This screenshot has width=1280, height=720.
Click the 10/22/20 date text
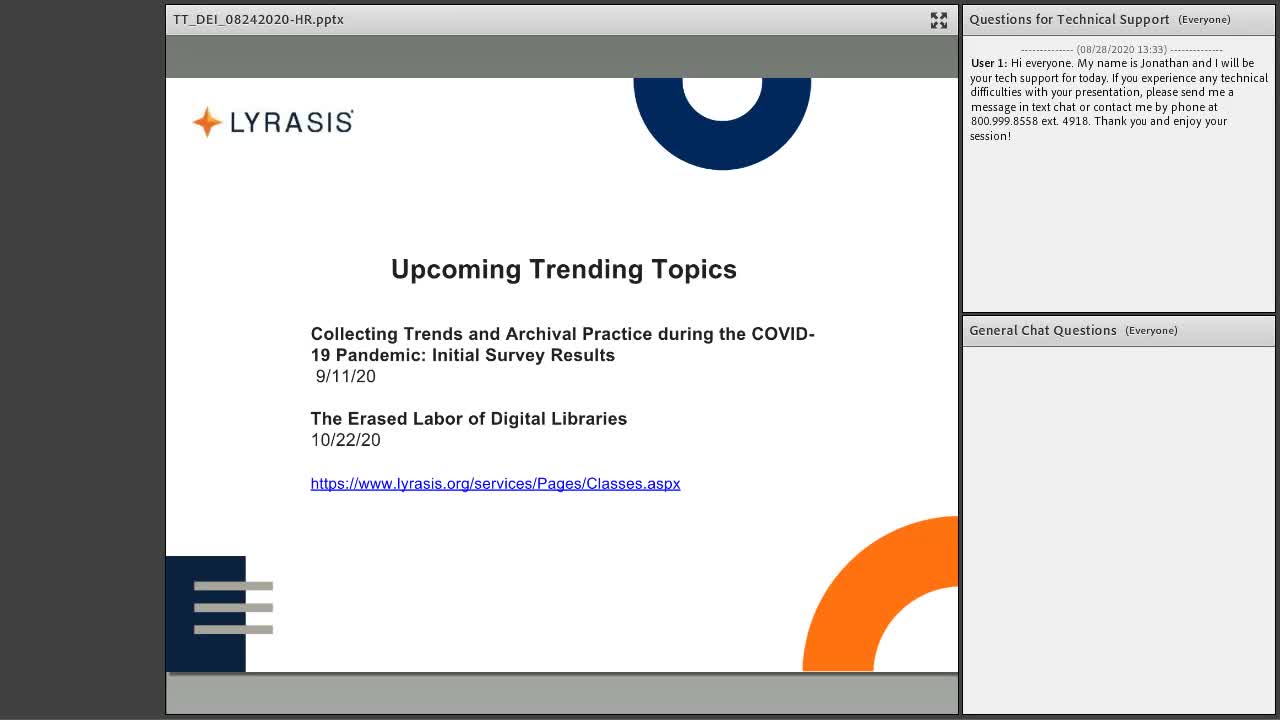coord(345,440)
